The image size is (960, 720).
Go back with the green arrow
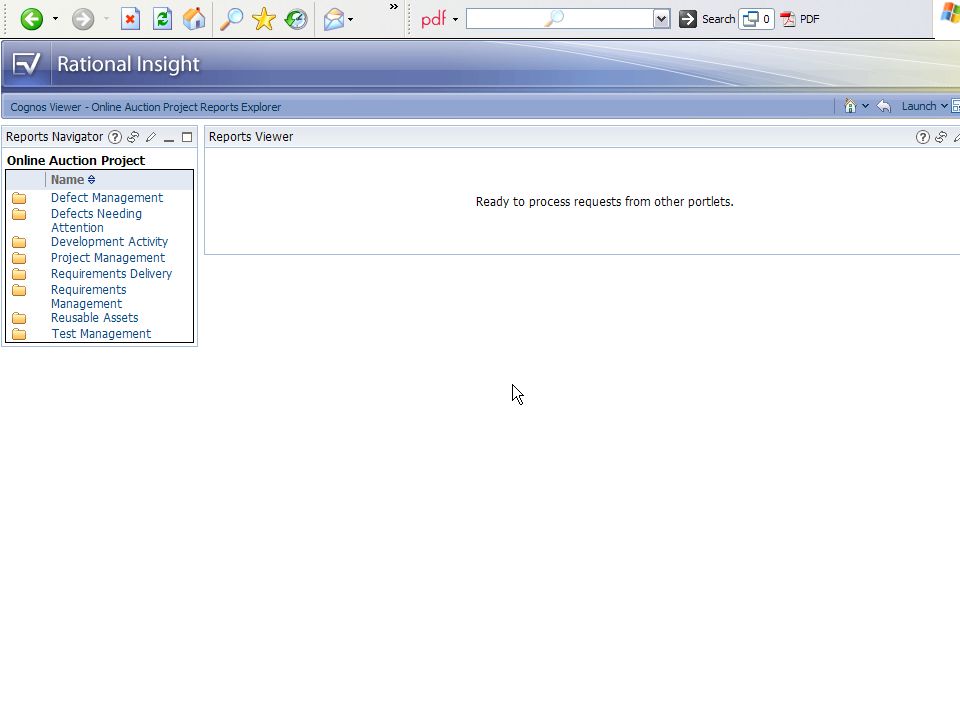(31, 19)
